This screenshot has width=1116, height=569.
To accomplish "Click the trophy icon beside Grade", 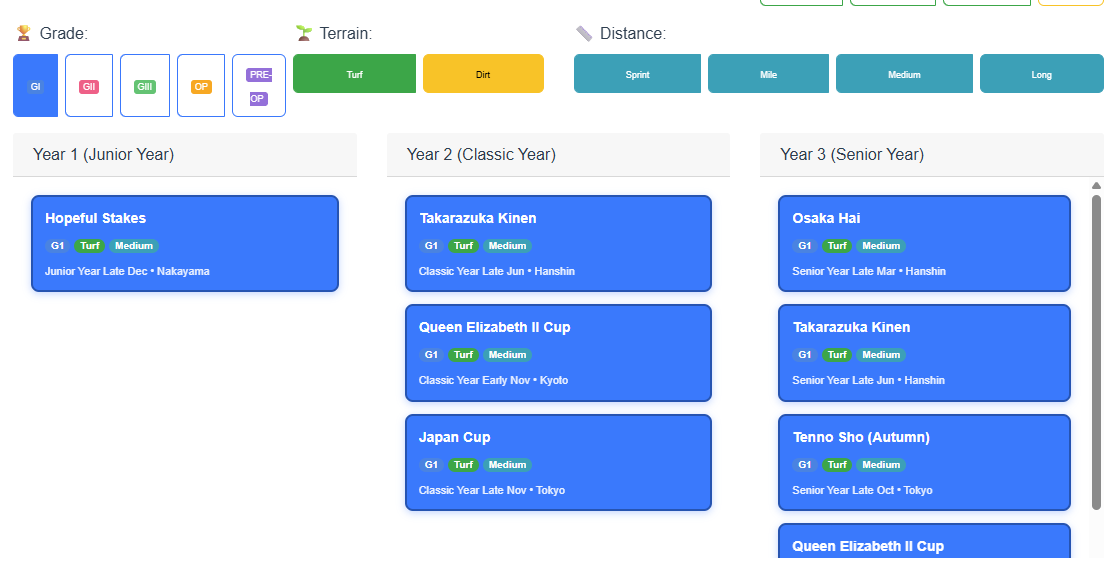I will coord(23,33).
